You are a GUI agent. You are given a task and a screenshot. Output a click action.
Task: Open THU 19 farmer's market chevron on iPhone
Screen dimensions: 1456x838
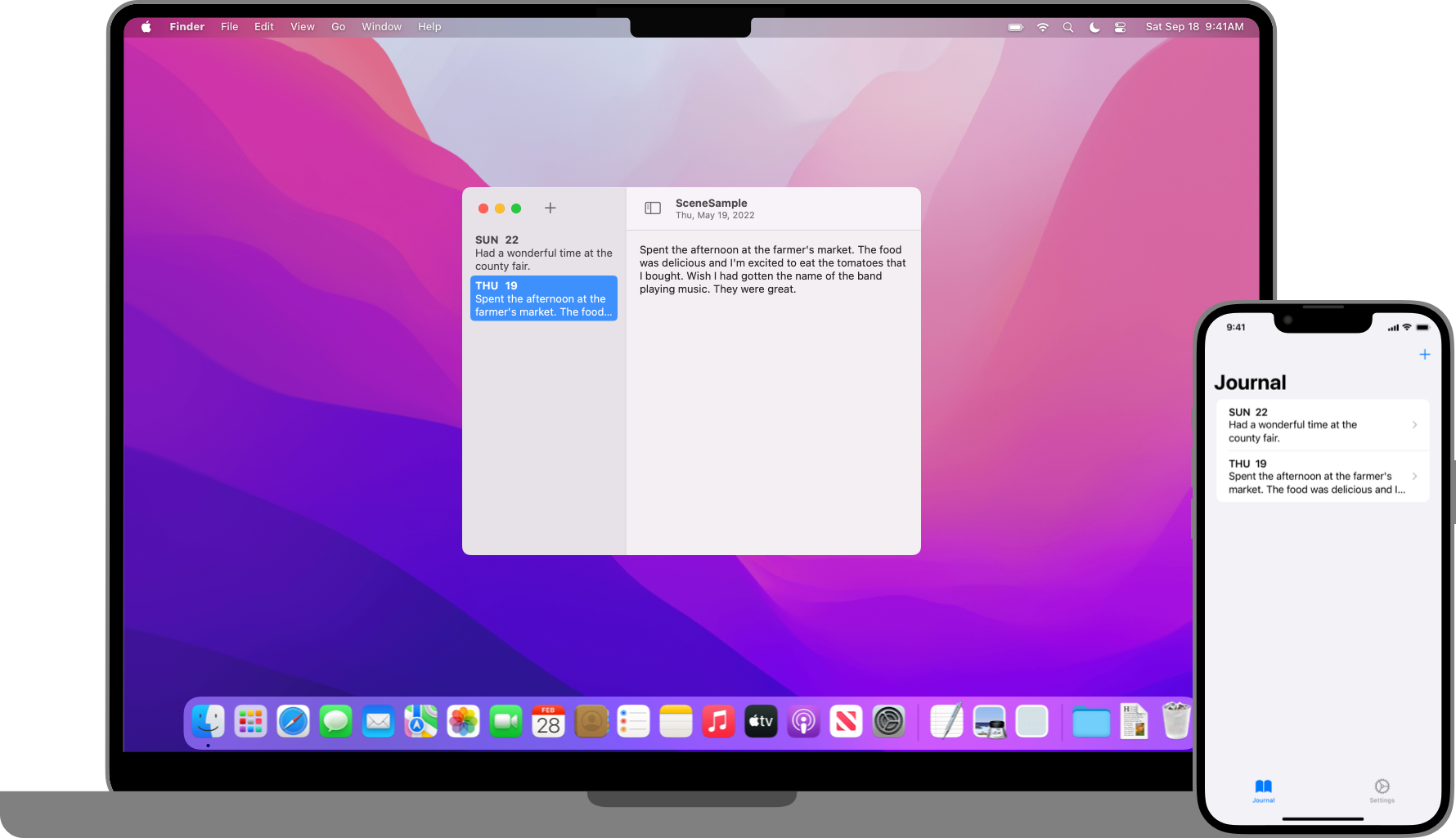click(x=1414, y=476)
